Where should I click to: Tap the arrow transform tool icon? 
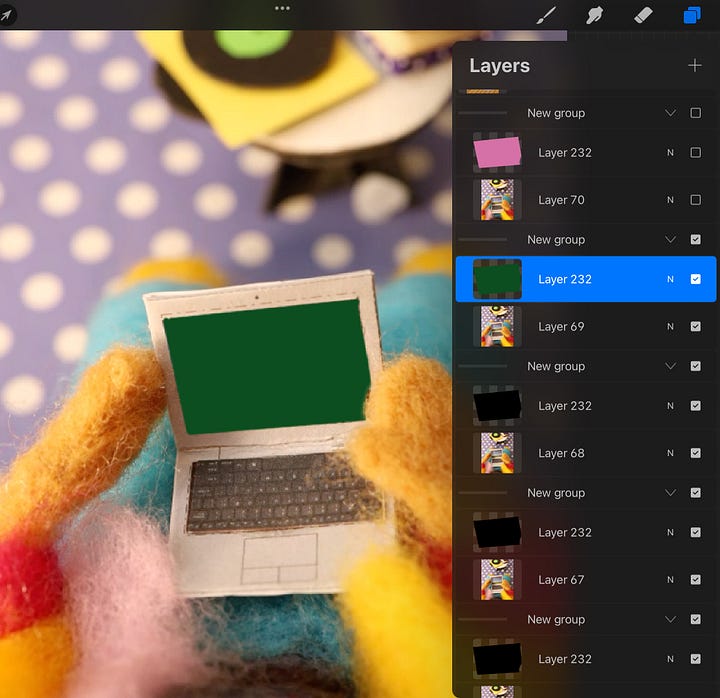(7, 15)
